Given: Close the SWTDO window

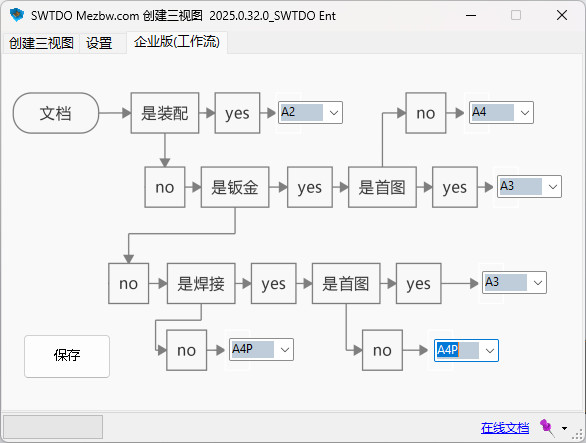Looking at the screenshot, I should coord(562,15).
